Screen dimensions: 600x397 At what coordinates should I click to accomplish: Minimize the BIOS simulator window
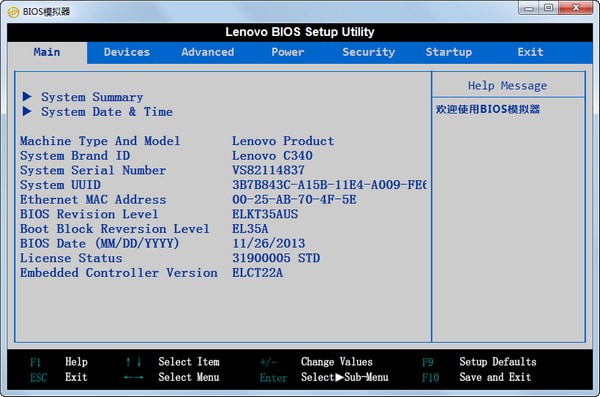(529, 8)
